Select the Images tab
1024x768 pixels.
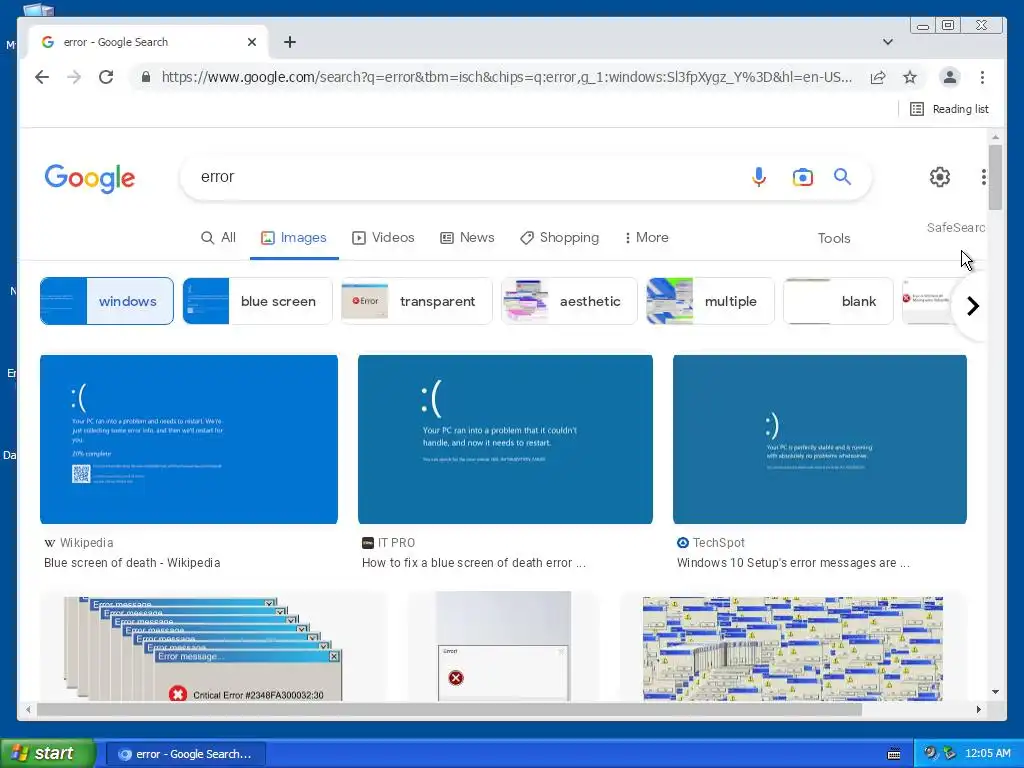pos(294,238)
